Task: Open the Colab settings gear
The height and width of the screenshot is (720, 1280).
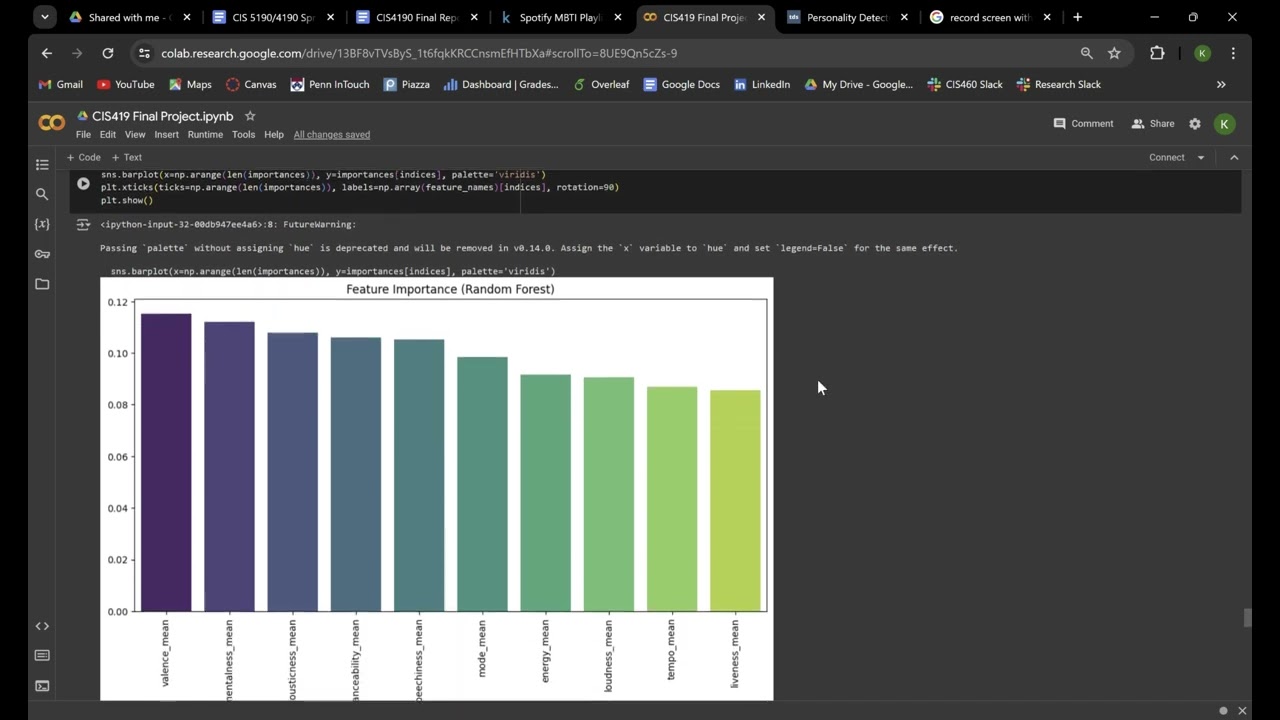Action: pos(1194,124)
